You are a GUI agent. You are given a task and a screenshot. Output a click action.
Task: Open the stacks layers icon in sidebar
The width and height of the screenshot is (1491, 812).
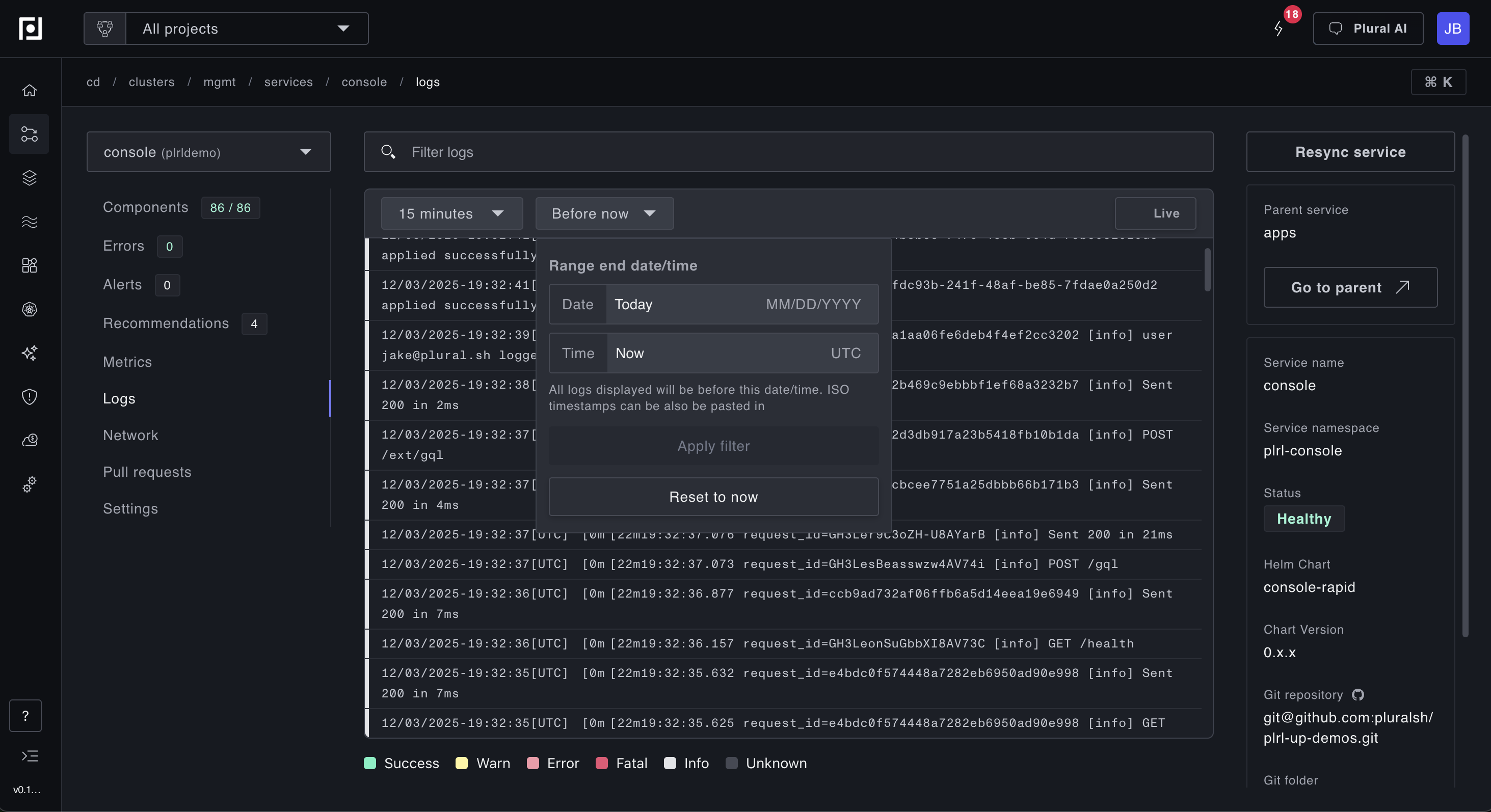coord(29,178)
